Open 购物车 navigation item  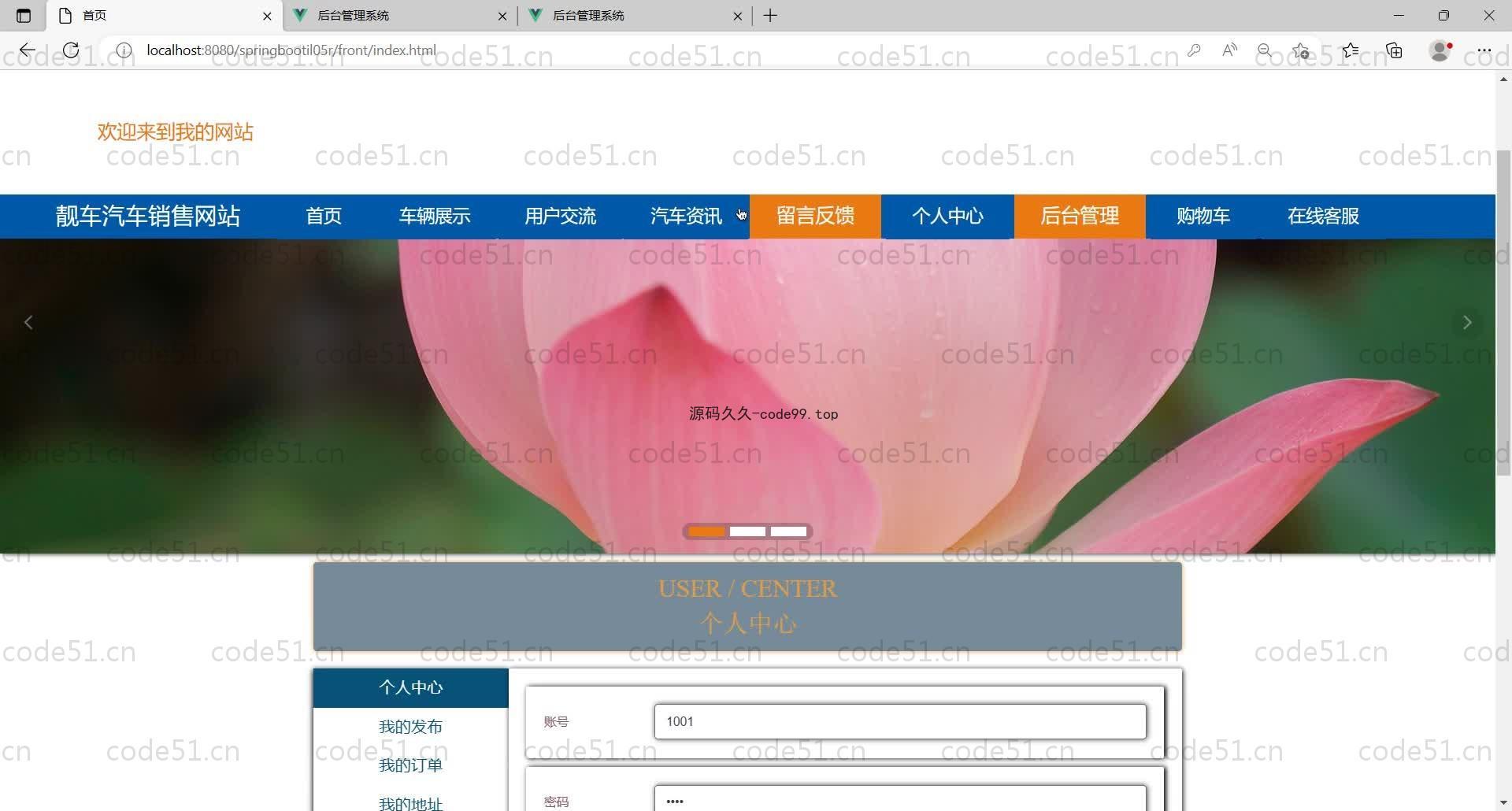tap(1203, 217)
